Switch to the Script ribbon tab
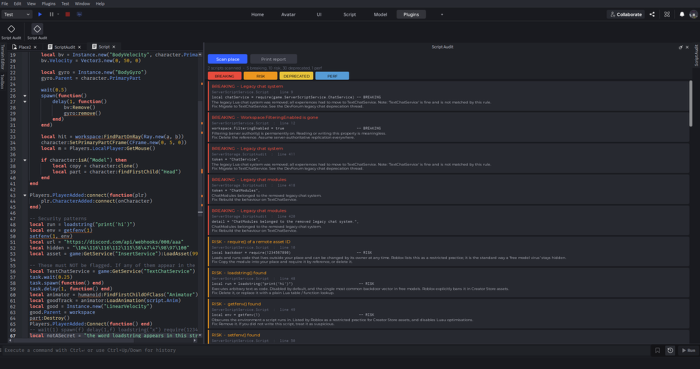The image size is (700, 369). click(350, 14)
